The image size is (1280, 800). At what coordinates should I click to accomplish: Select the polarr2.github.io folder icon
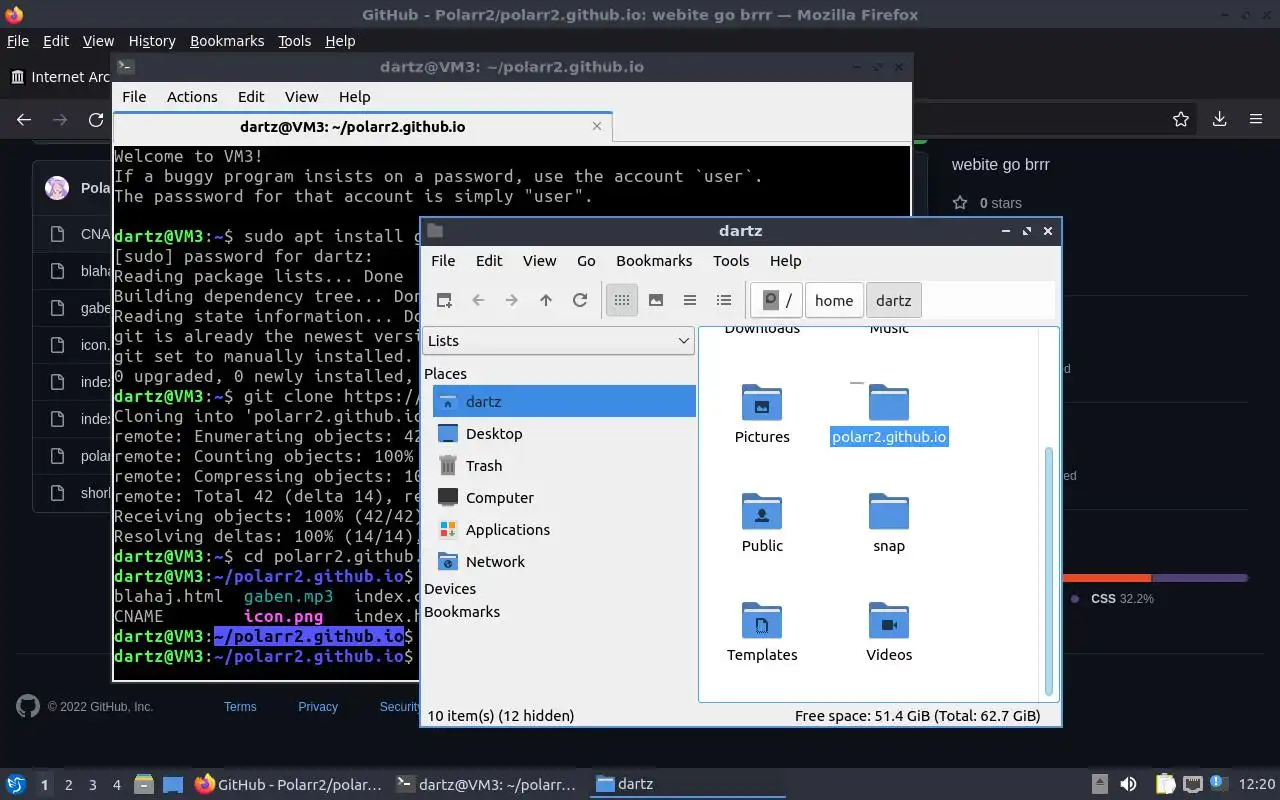(889, 403)
